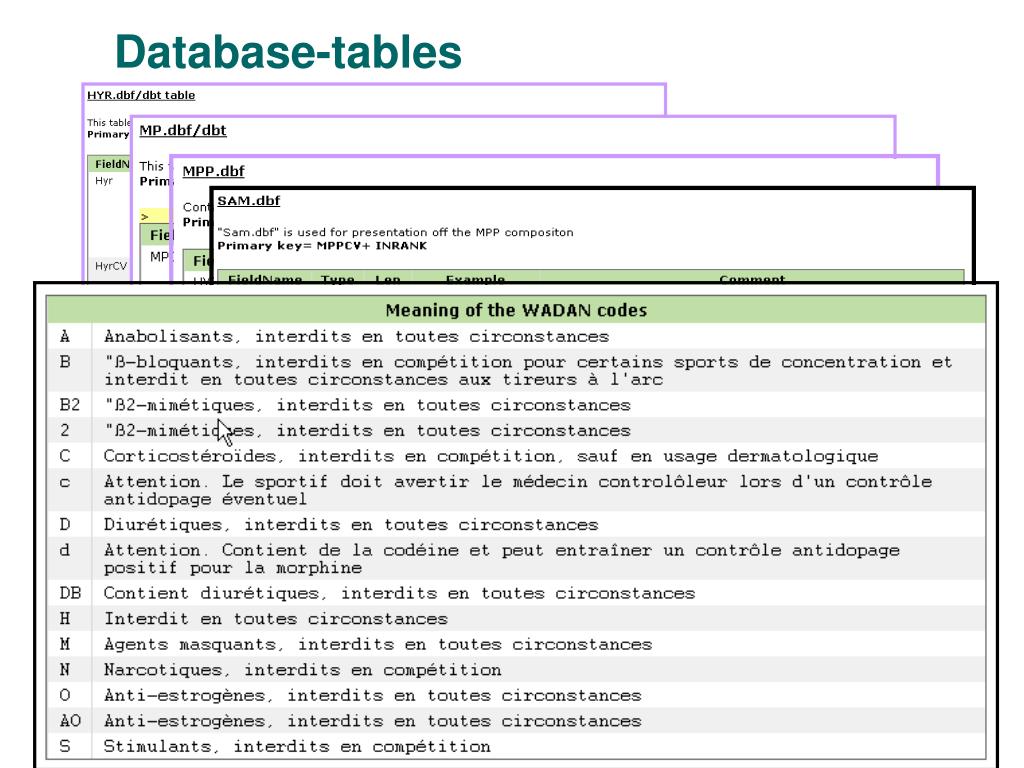1024x768 pixels.
Task: Click the Anabolisants row description
Action: tap(356, 336)
